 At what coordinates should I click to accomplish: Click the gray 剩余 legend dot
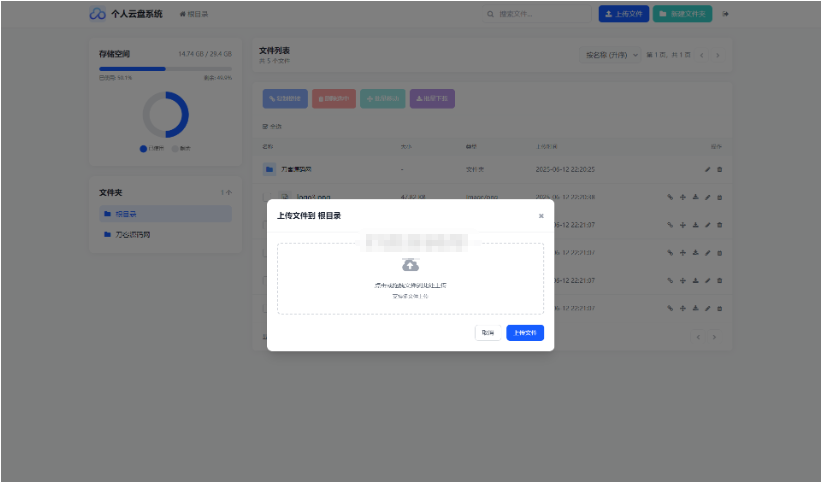tap(175, 149)
